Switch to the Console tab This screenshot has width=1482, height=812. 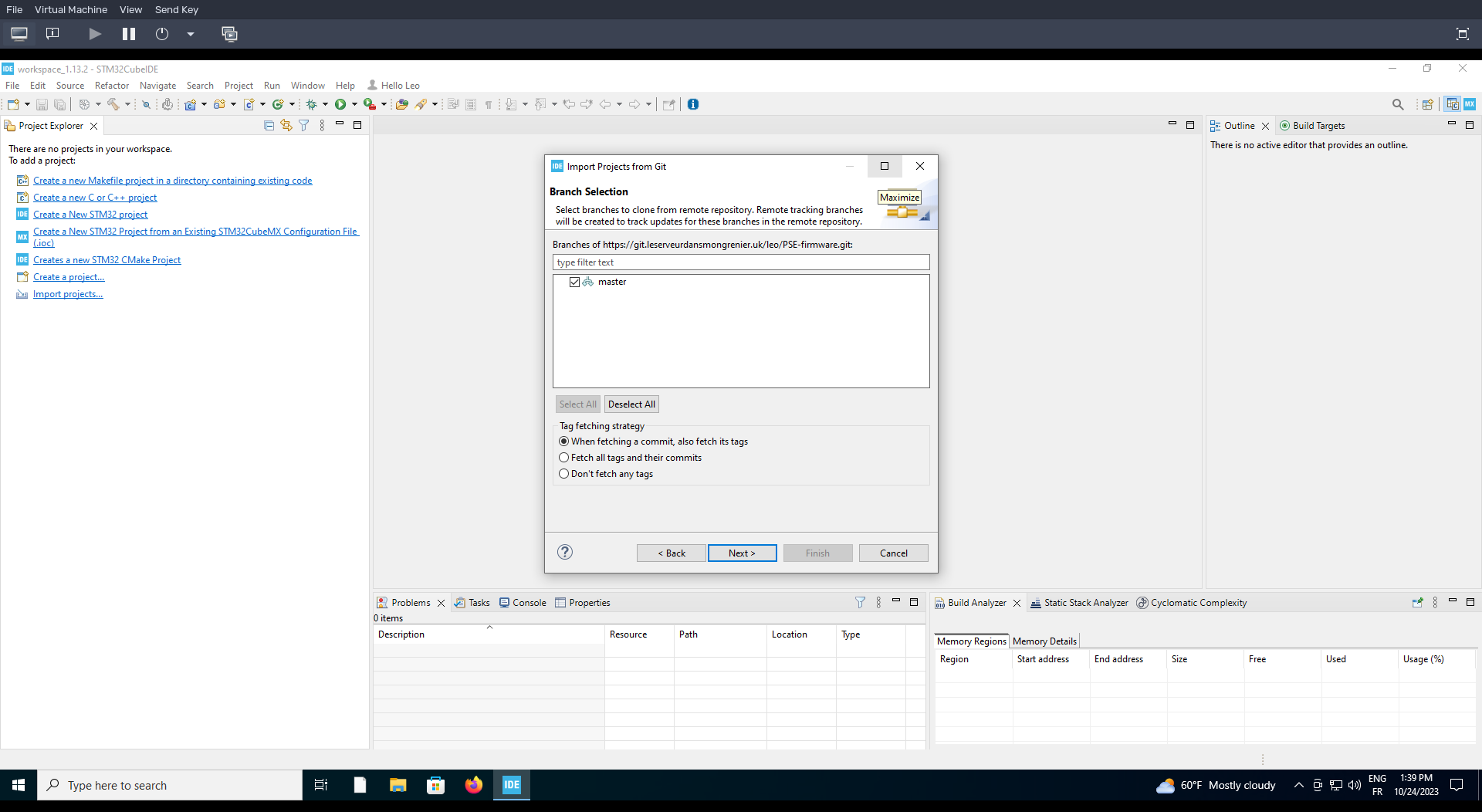coord(523,602)
